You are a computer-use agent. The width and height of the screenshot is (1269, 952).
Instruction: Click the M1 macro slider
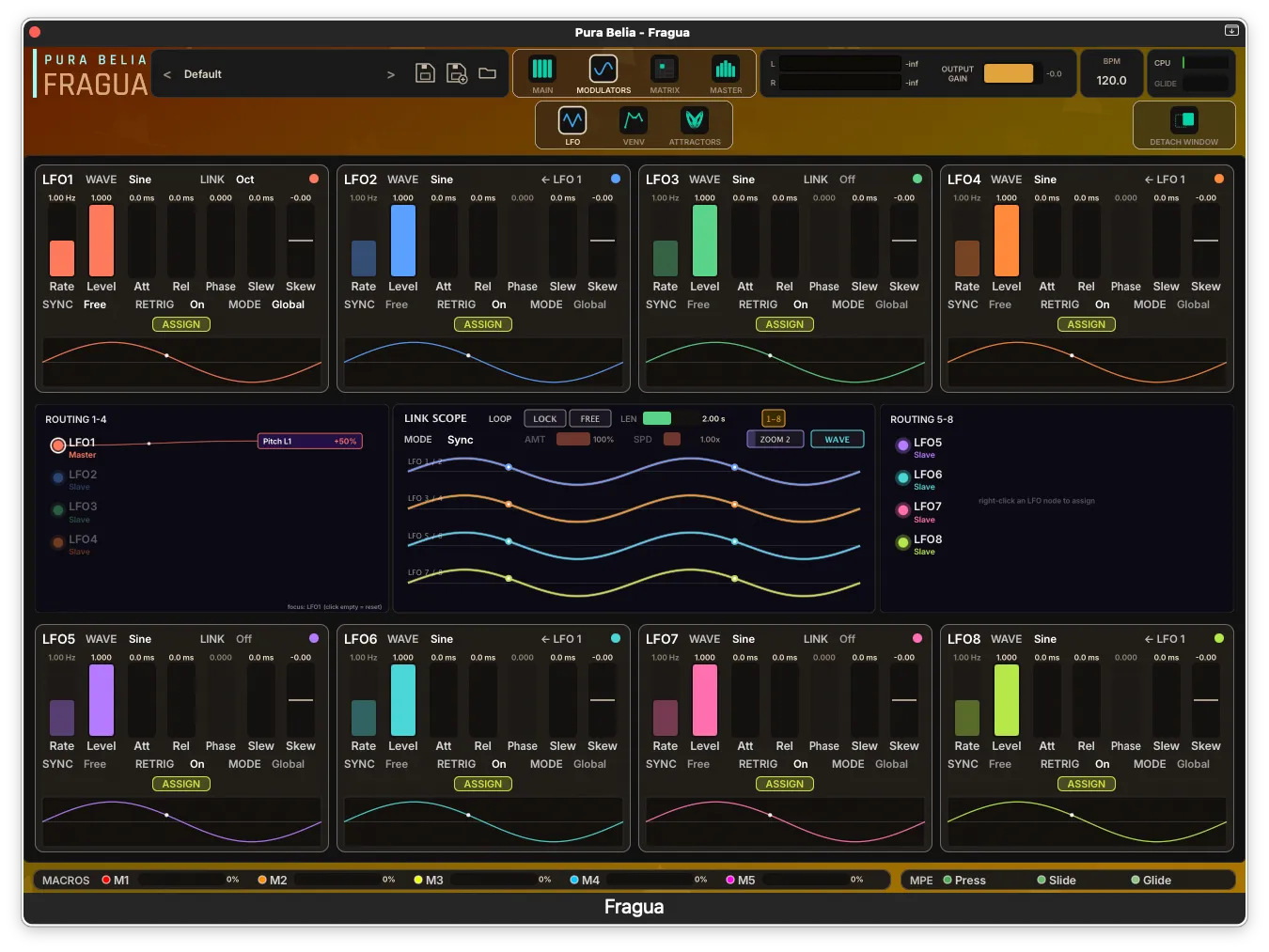pyautogui.click(x=180, y=880)
